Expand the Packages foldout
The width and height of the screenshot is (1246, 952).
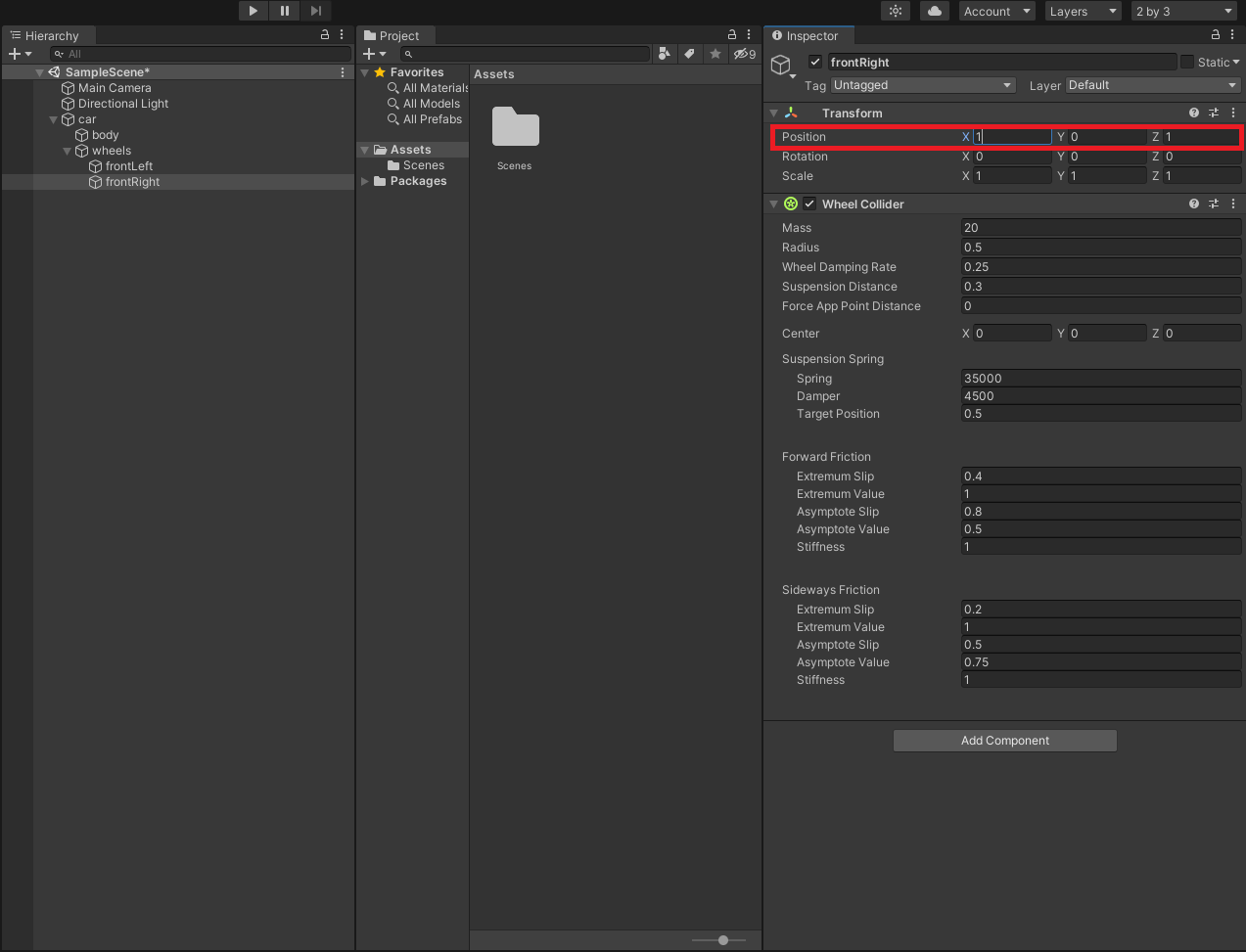pos(365,181)
